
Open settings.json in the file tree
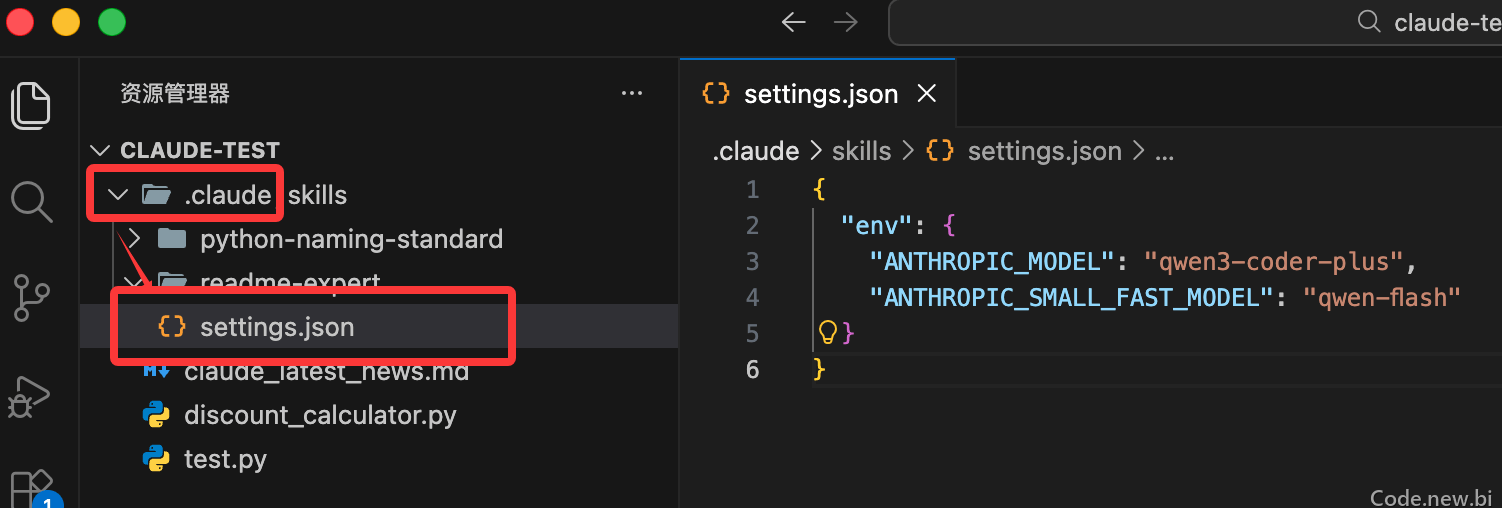point(277,327)
